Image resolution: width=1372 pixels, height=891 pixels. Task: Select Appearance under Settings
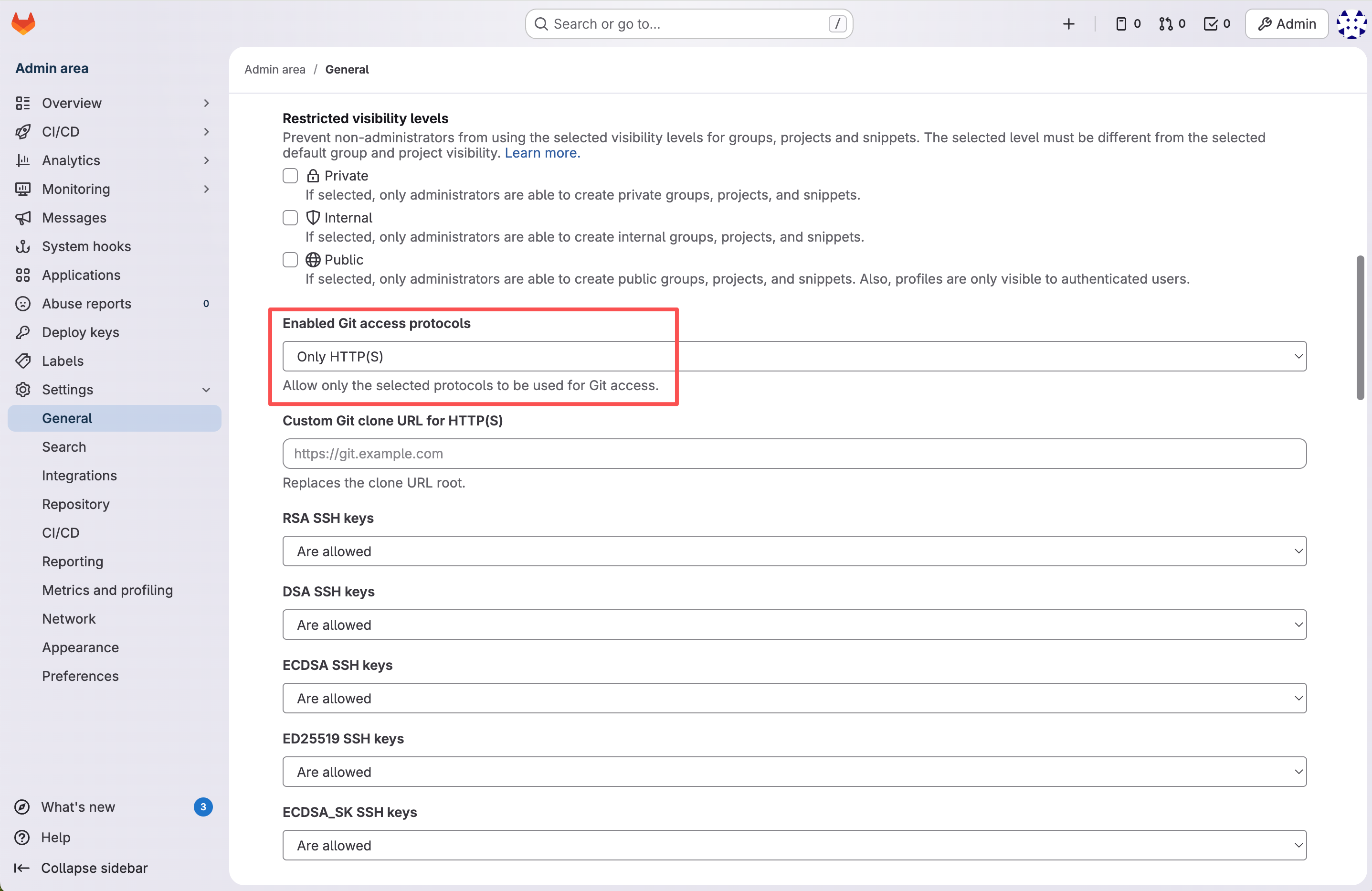click(80, 647)
